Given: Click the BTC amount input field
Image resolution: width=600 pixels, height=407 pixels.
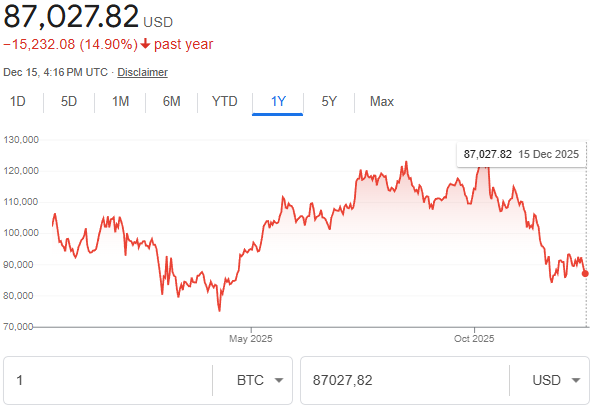Looking at the screenshot, I should [x=108, y=381].
